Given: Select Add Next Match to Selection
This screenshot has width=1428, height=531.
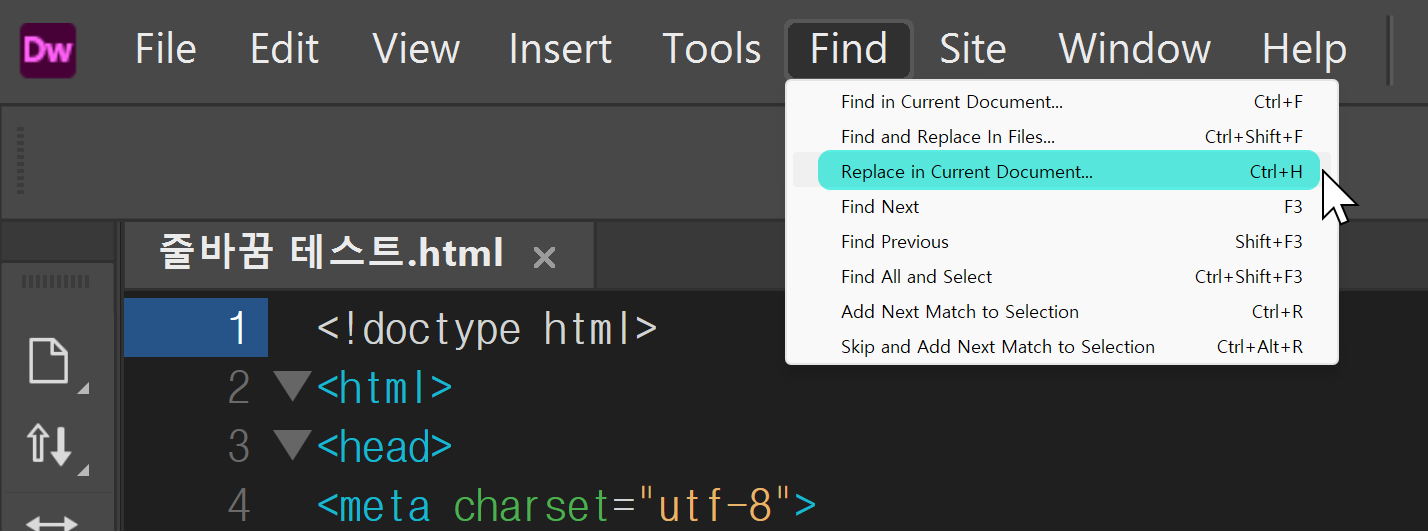Looking at the screenshot, I should coord(959,312).
